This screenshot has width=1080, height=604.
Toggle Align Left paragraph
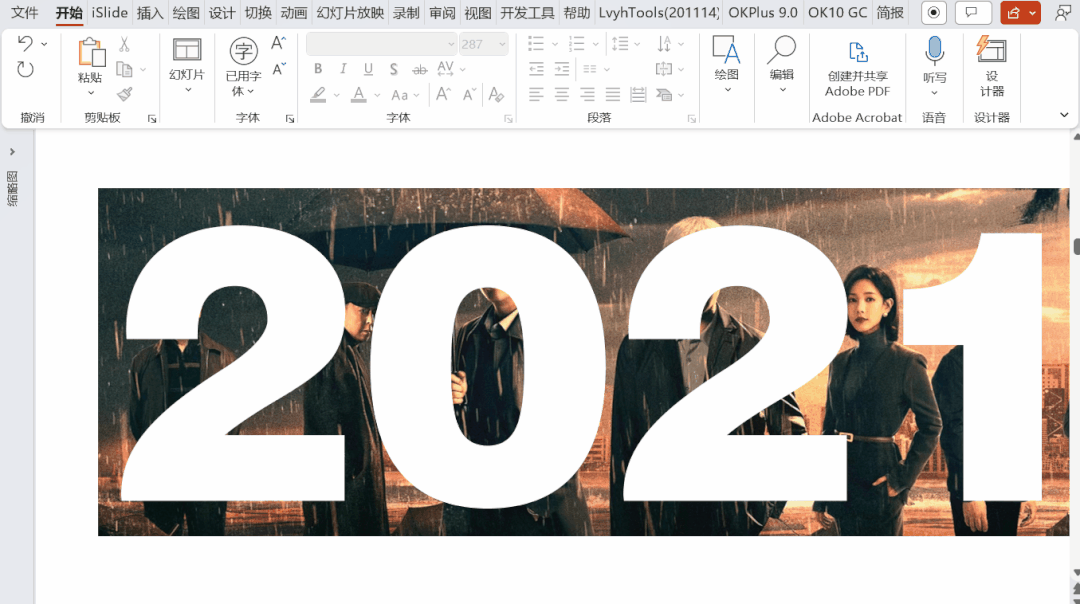tap(536, 94)
